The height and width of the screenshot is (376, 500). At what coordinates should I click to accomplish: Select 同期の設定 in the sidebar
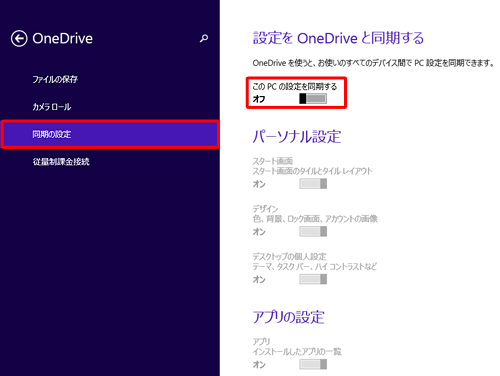click(x=110, y=134)
